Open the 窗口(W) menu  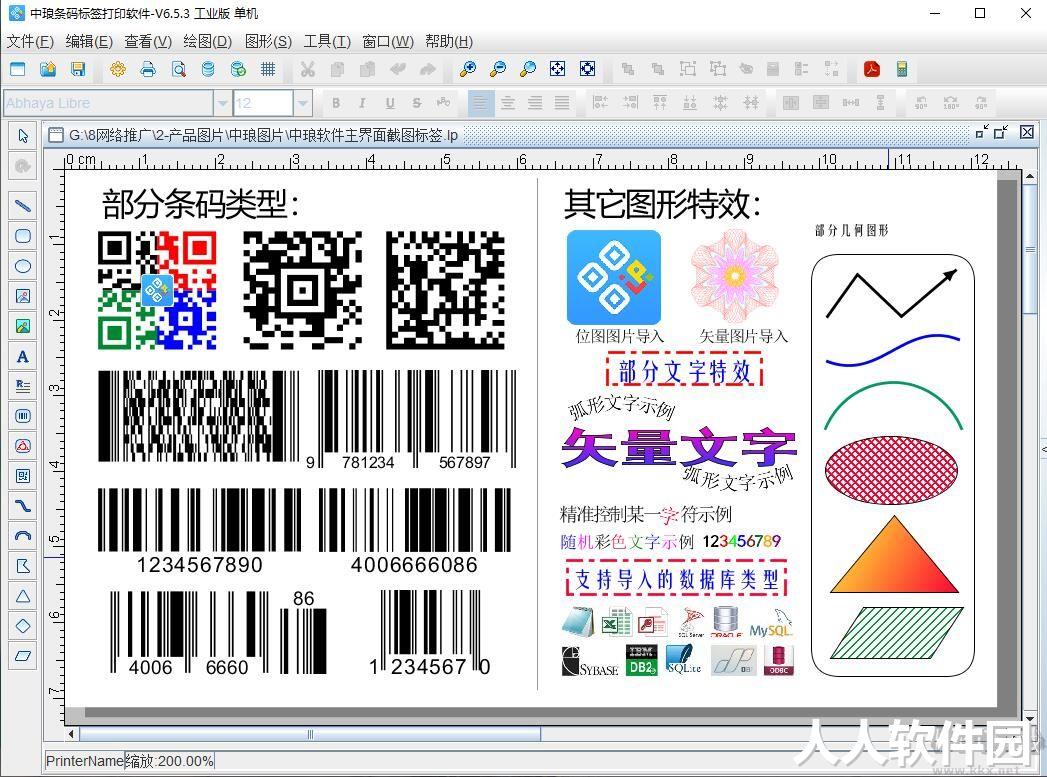388,41
